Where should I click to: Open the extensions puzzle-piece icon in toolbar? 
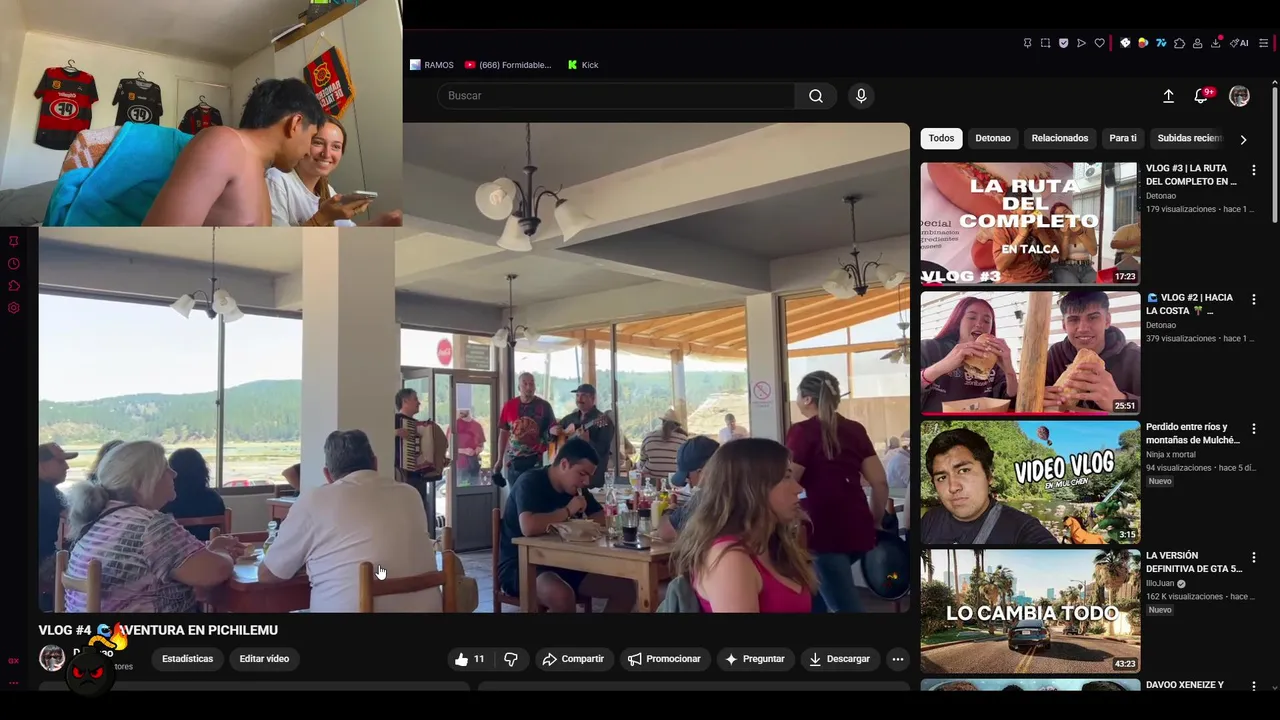click(1179, 43)
